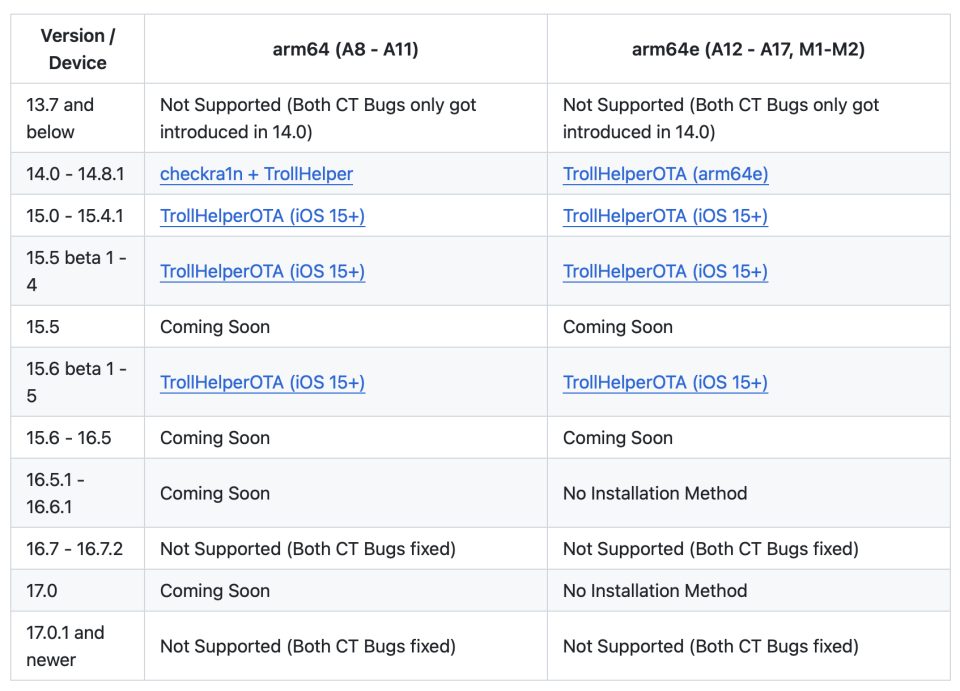The height and width of the screenshot is (691, 960).
Task: Click arm64 "Coming Soon" cell in 15.5 row
Action: pyautogui.click(x=215, y=327)
